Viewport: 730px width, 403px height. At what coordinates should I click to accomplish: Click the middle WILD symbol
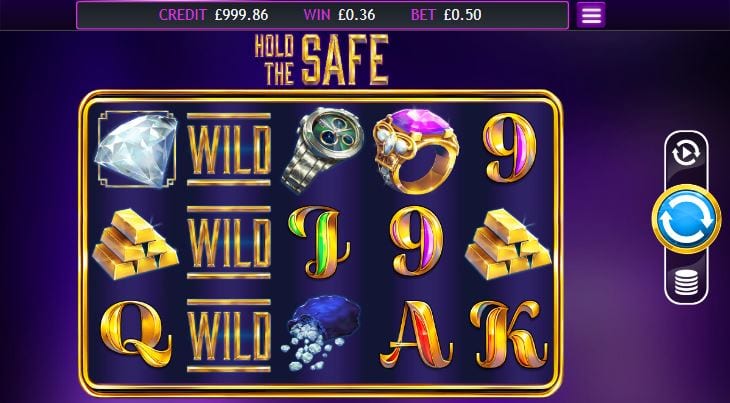pyautogui.click(x=229, y=242)
